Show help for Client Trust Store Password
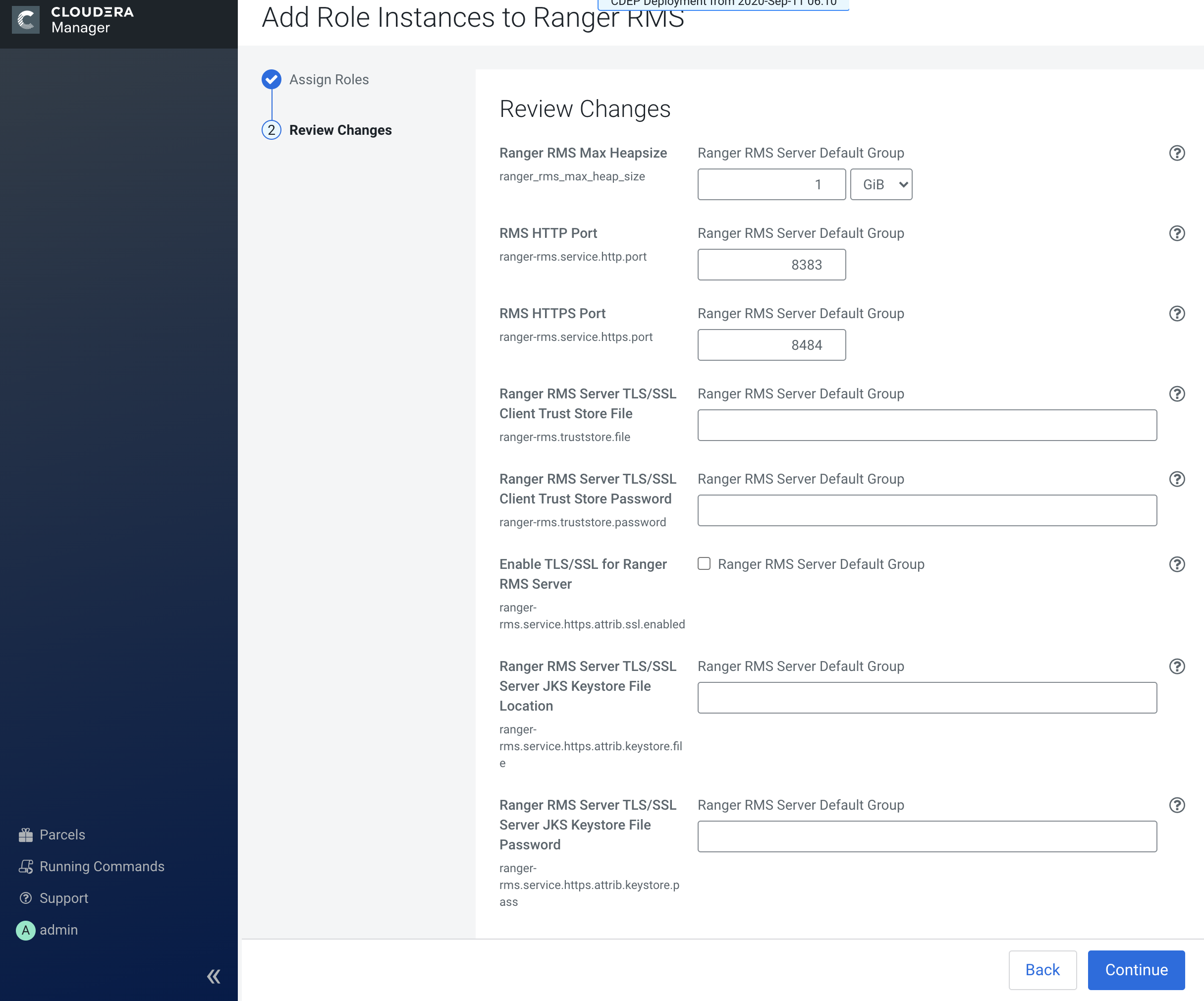This screenshot has width=1204, height=1001. [x=1176, y=479]
